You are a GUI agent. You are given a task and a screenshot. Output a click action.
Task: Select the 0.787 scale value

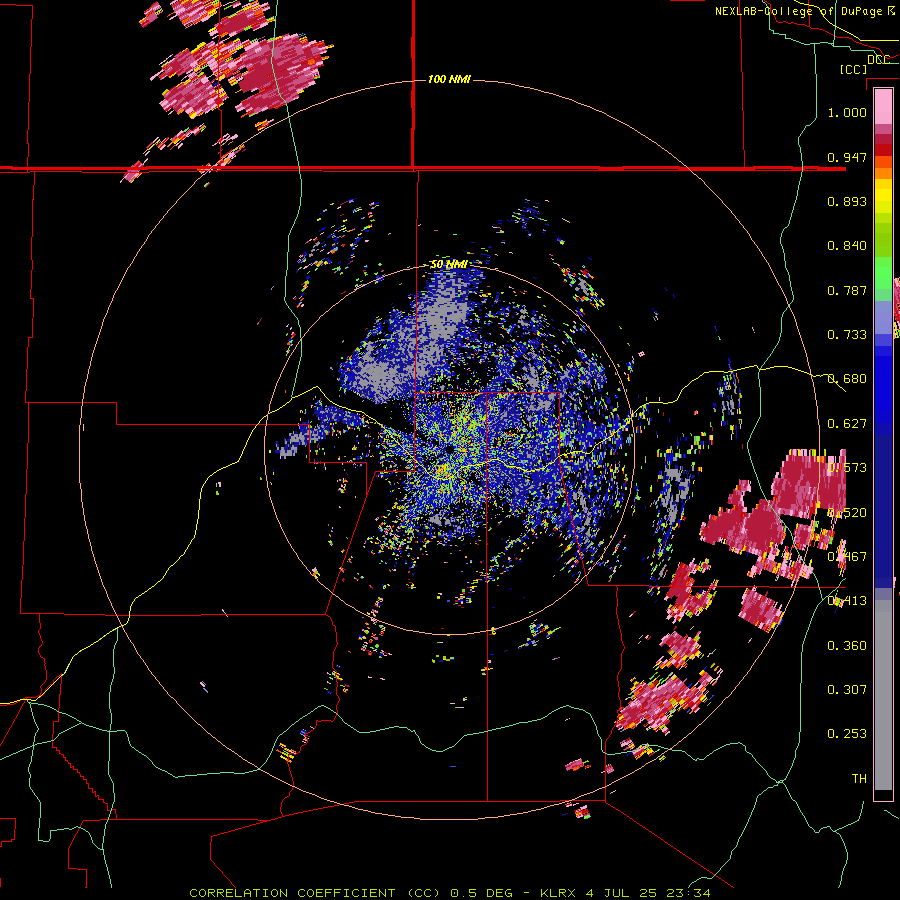coord(847,290)
